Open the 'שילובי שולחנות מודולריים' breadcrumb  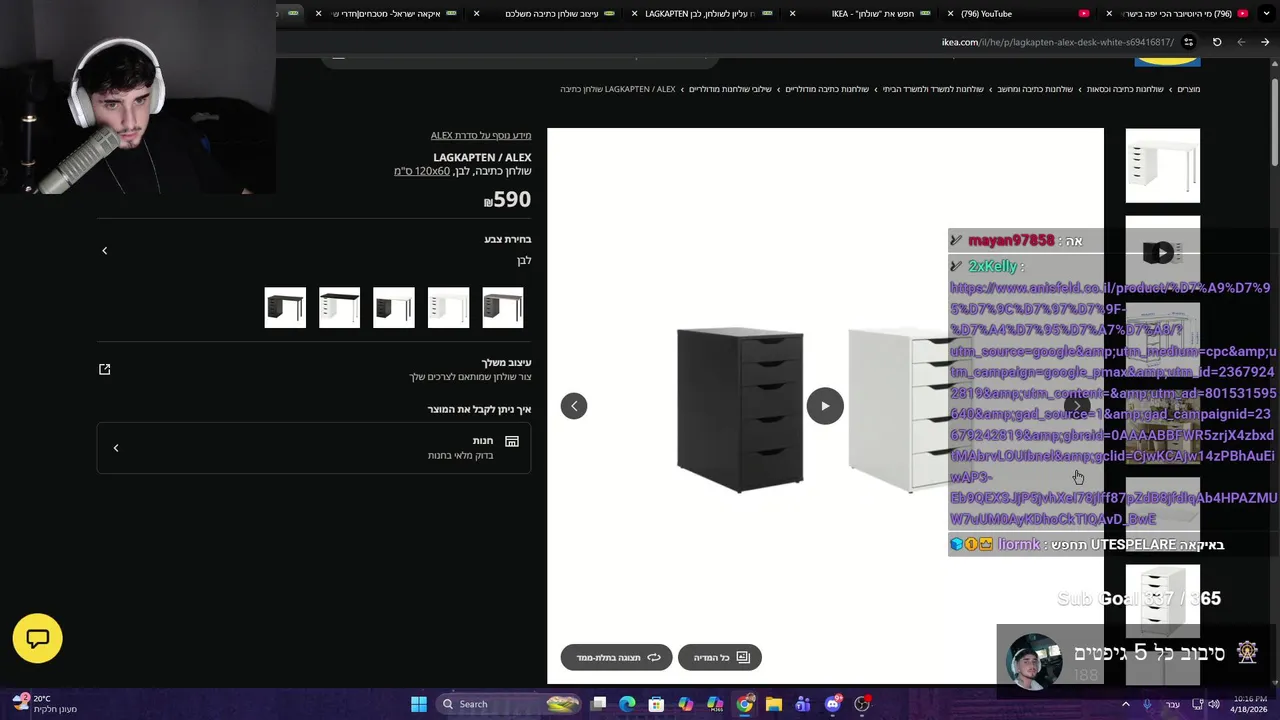point(730,89)
